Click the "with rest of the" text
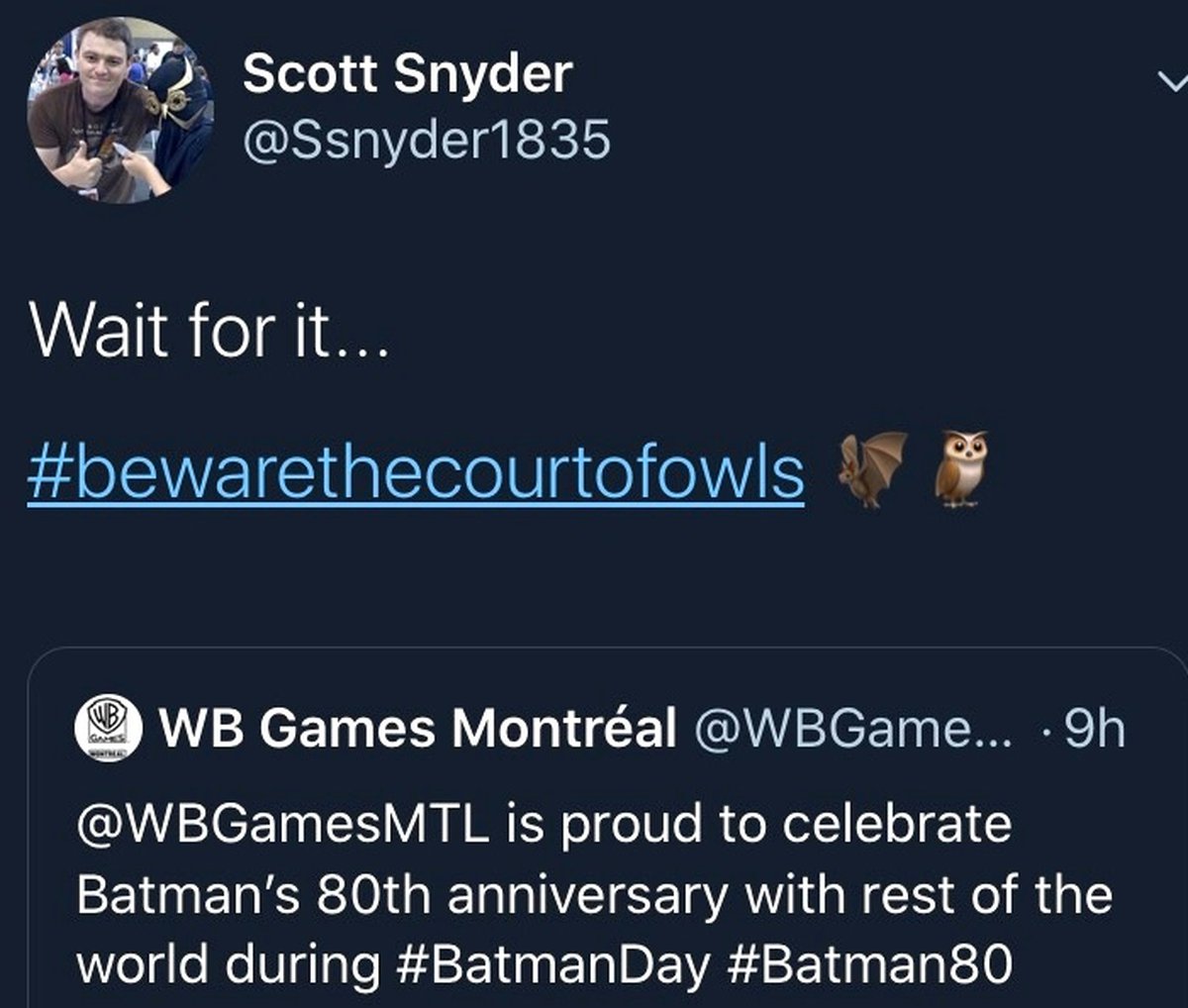Viewport: 1188px width, 1008px height. point(928,894)
